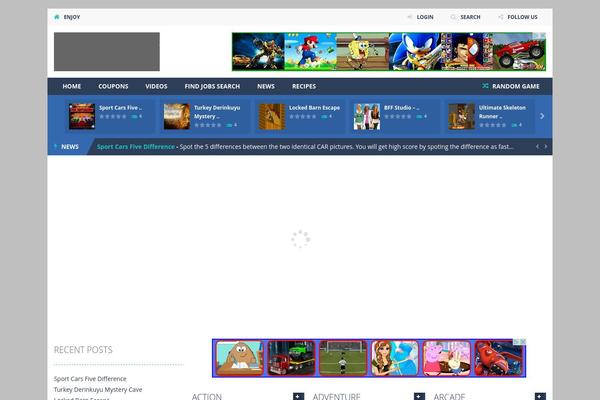Open the LOGIN link
This screenshot has width=600, height=400.
point(425,17)
